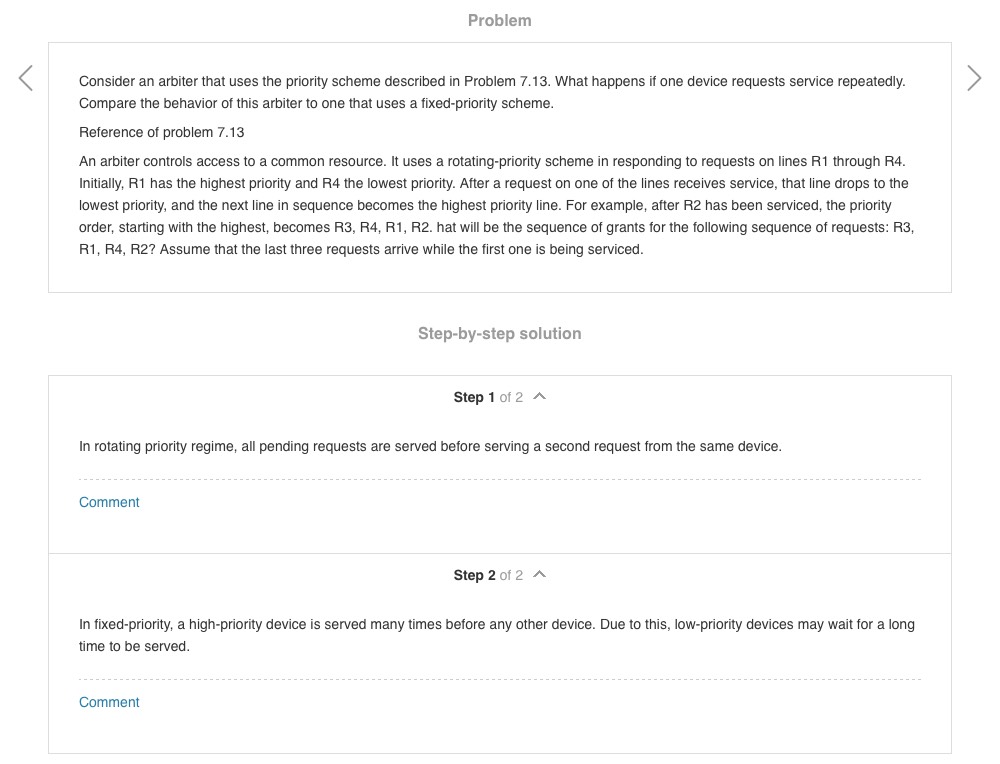
Task: Click the dashed divider in Step 1
Action: [499, 479]
